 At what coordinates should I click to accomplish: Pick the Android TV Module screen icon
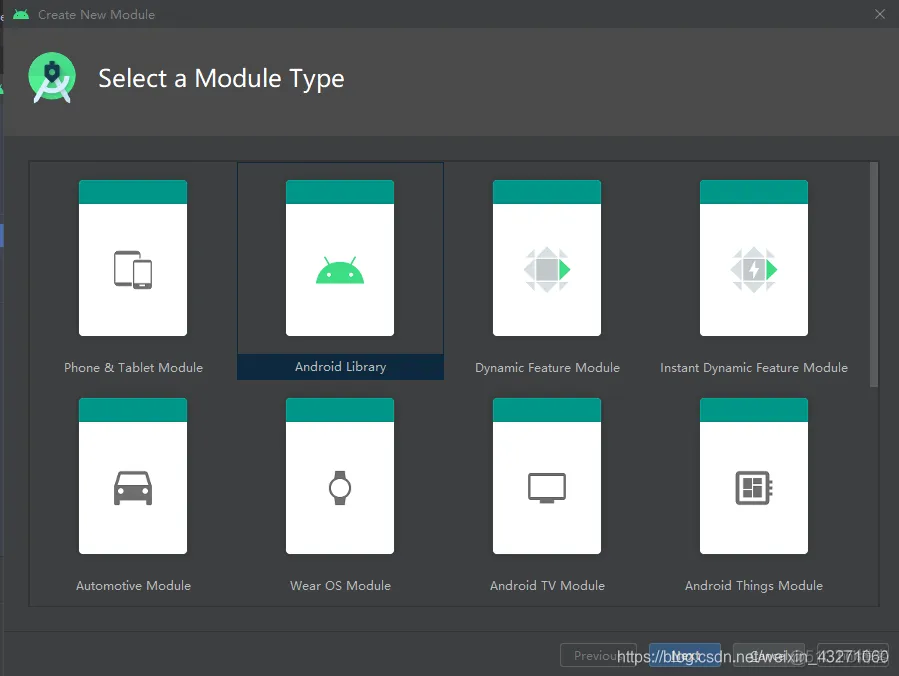(x=547, y=488)
